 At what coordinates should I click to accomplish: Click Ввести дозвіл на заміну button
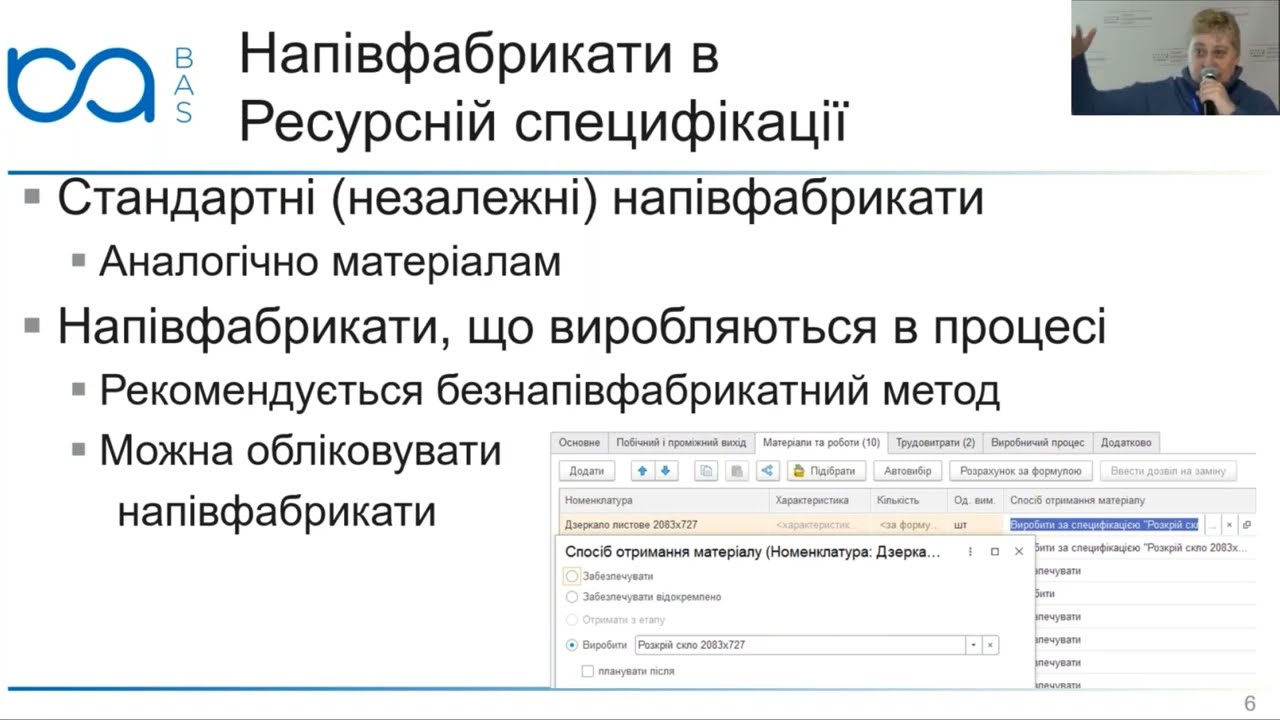(1168, 471)
